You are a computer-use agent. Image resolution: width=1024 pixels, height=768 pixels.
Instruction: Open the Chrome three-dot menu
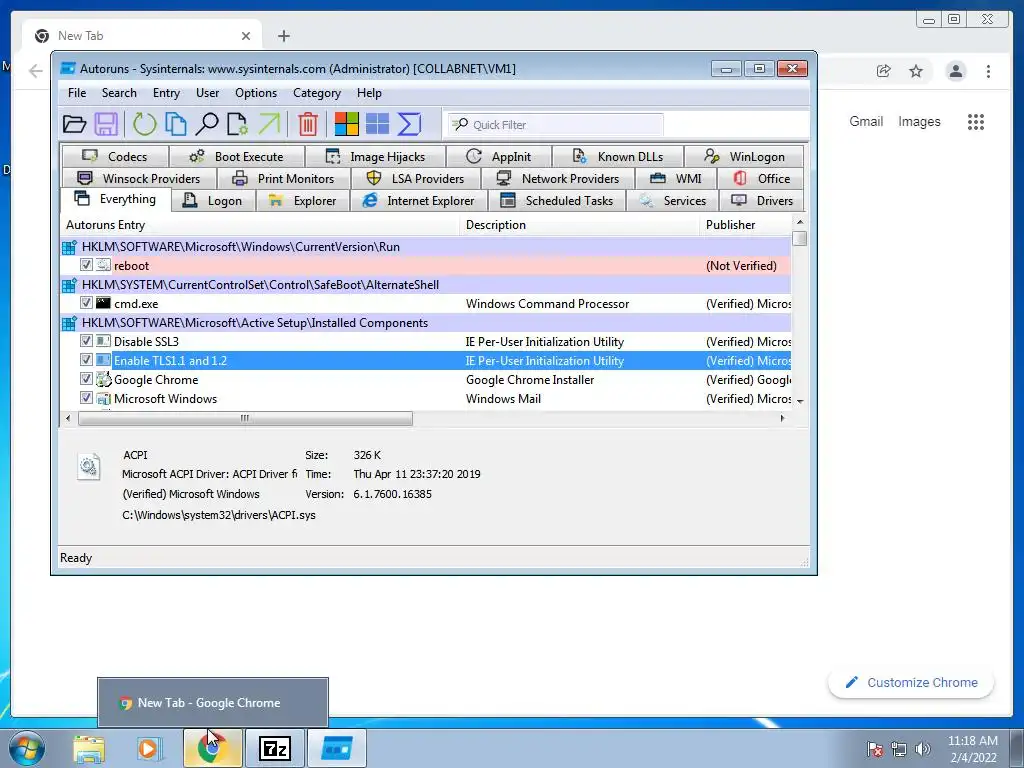[989, 71]
